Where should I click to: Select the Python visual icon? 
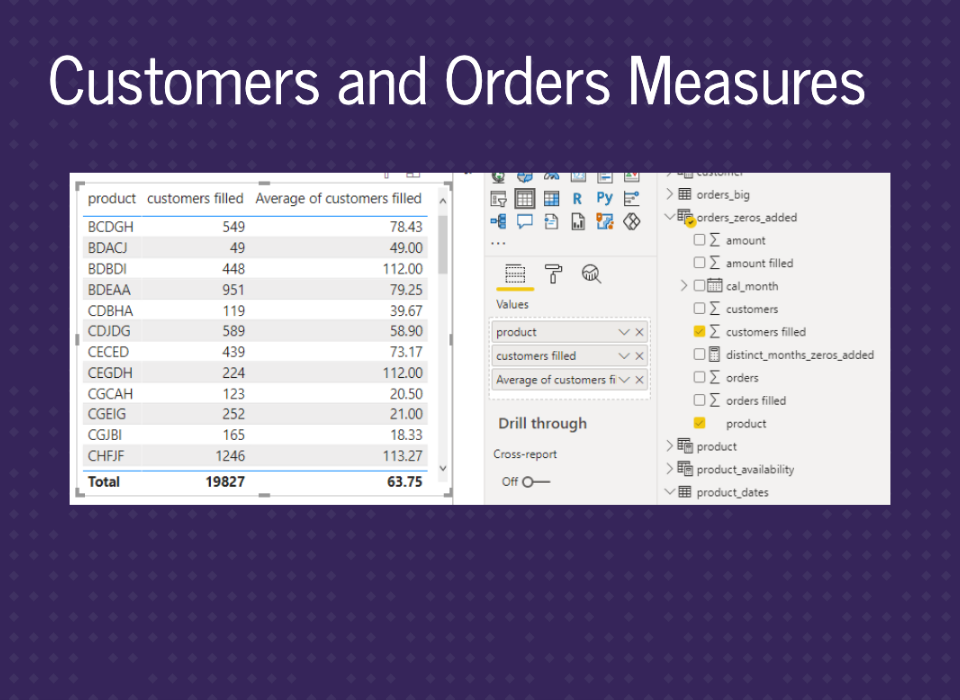click(604, 198)
